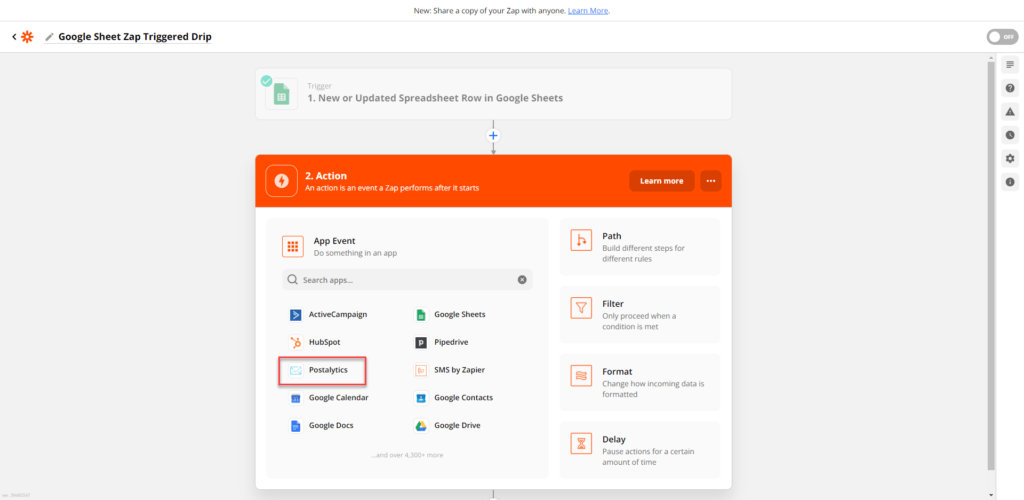Open the Learn More link in banner

tap(588, 11)
